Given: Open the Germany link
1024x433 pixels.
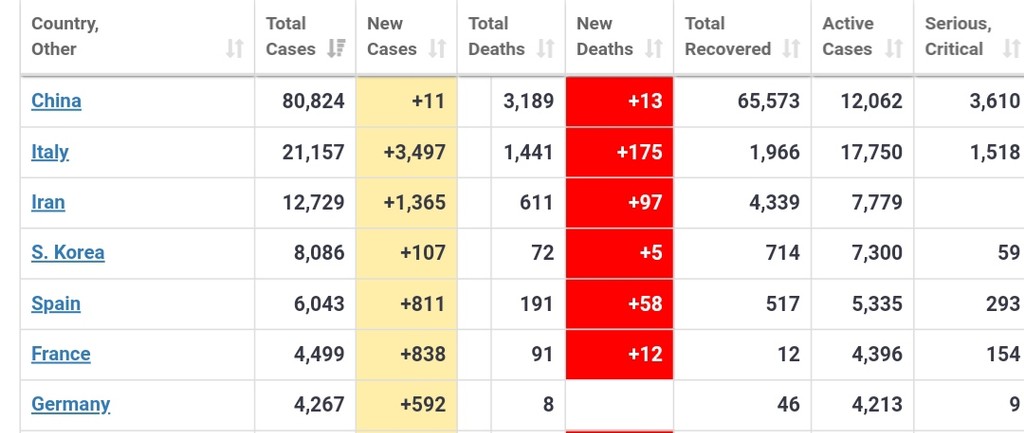Looking at the screenshot, I should [x=71, y=405].
